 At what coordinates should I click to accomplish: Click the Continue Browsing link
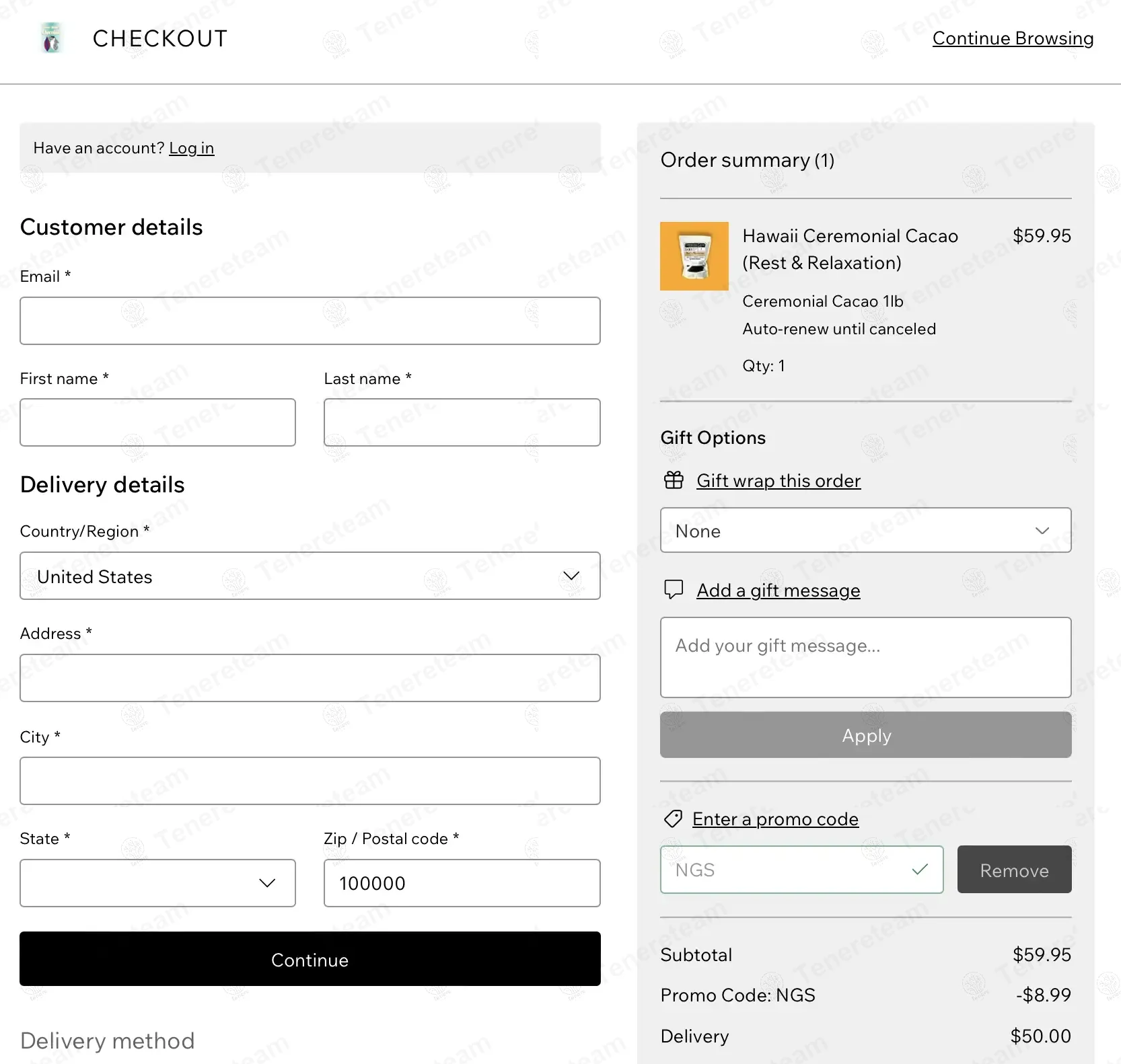pos(1013,38)
